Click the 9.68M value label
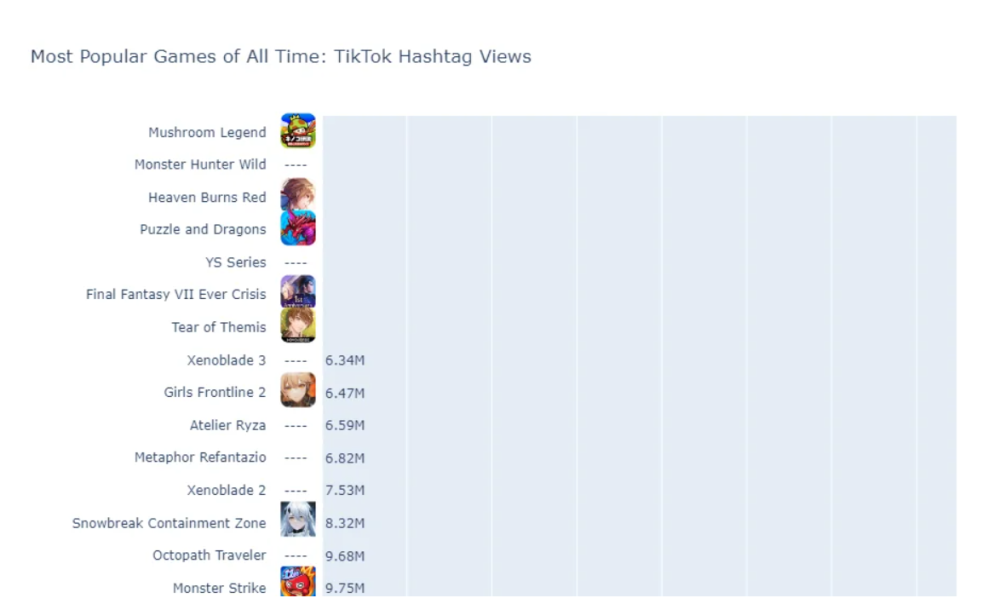 click(x=345, y=555)
